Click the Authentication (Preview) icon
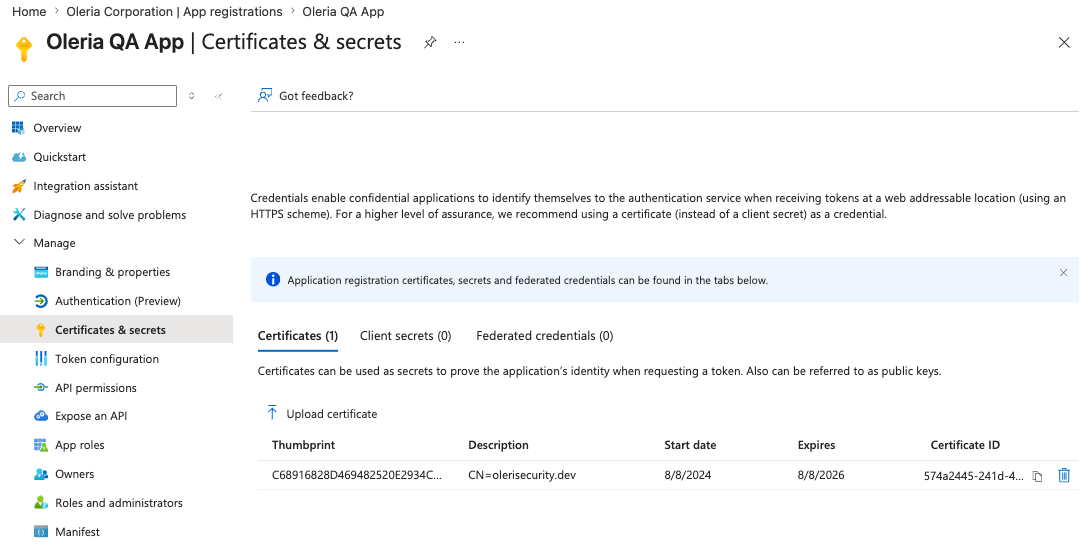This screenshot has height=545, width=1082. (x=41, y=301)
